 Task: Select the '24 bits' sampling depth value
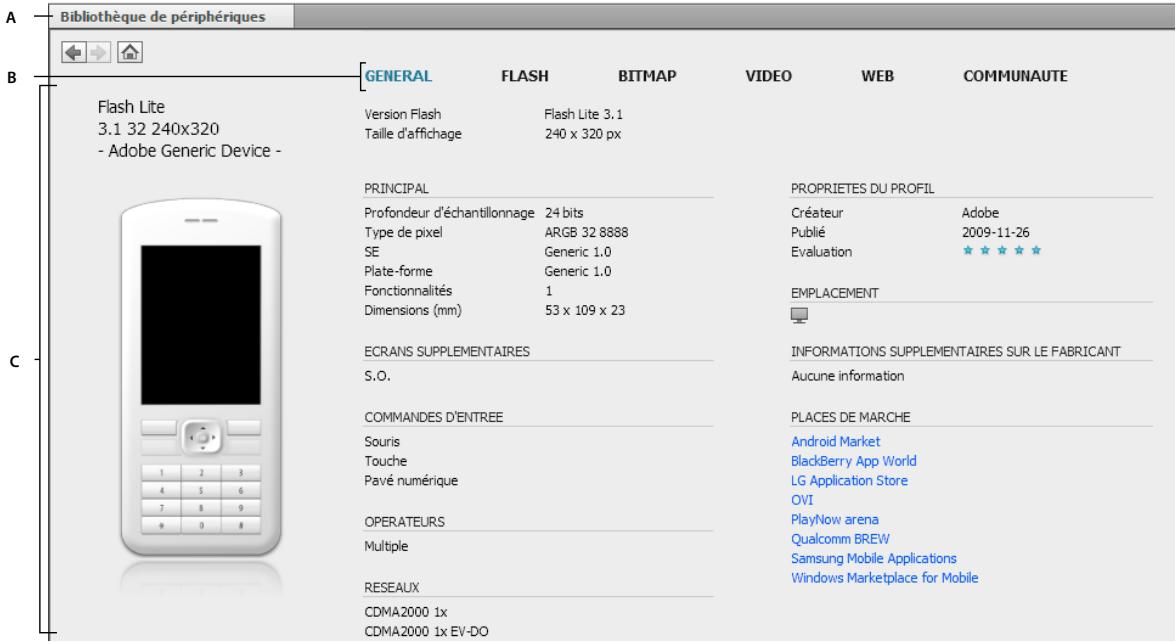click(564, 213)
